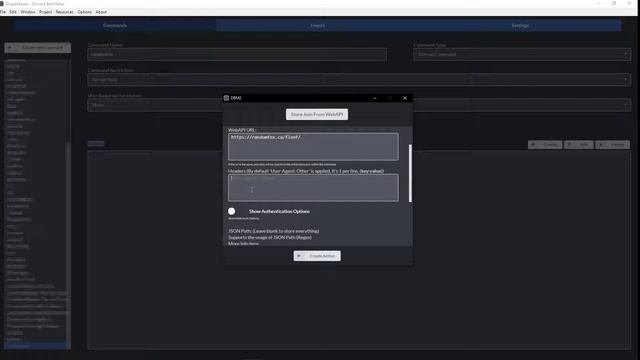This screenshot has width=640, height=360.
Task: Click the Command Name input field
Action: point(237,54)
